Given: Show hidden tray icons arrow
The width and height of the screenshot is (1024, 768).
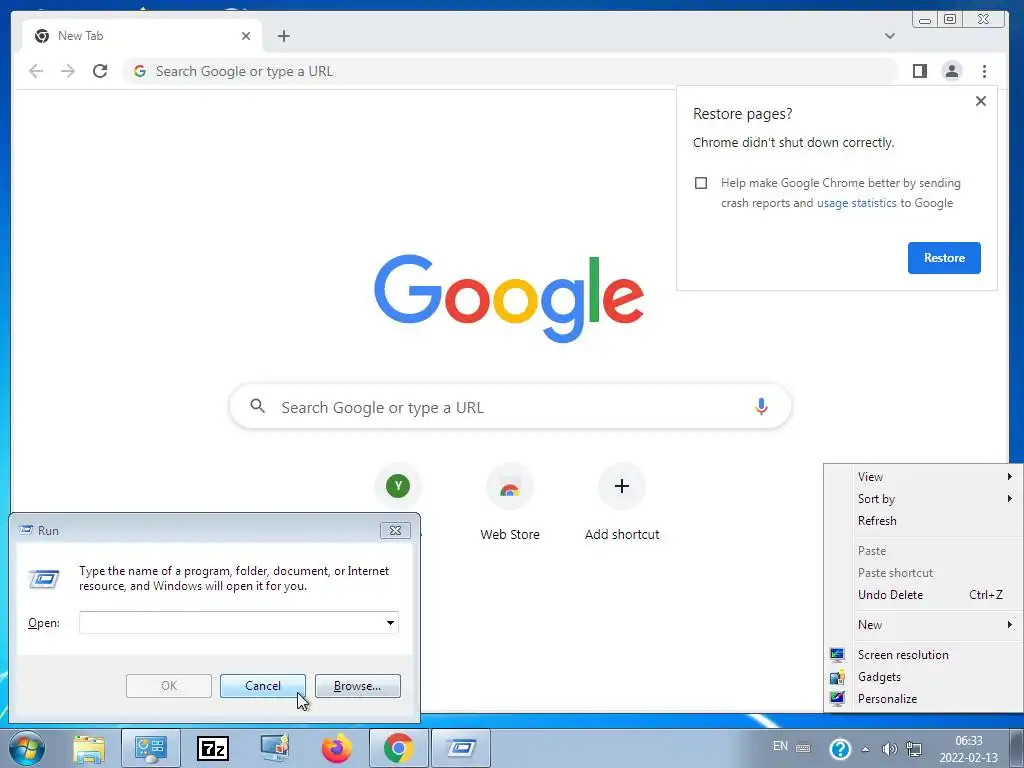Looking at the screenshot, I should pos(866,749).
